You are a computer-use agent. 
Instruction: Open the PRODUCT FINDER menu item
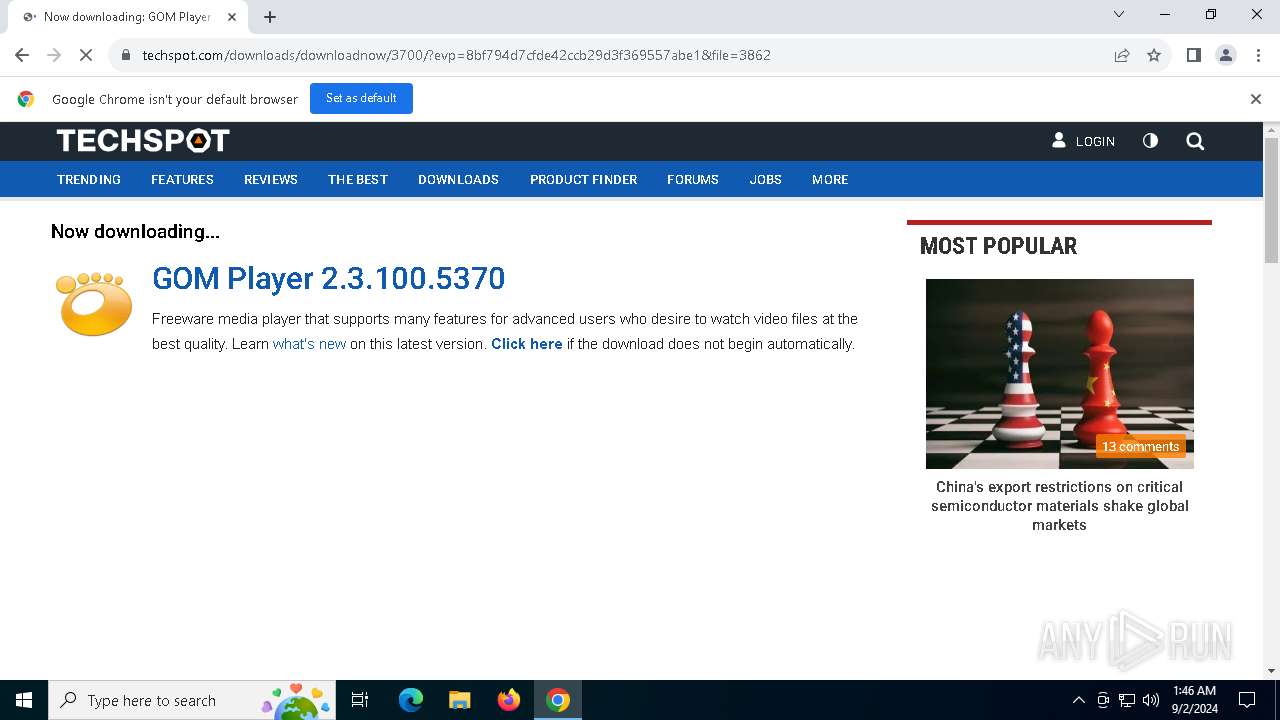coord(583,180)
